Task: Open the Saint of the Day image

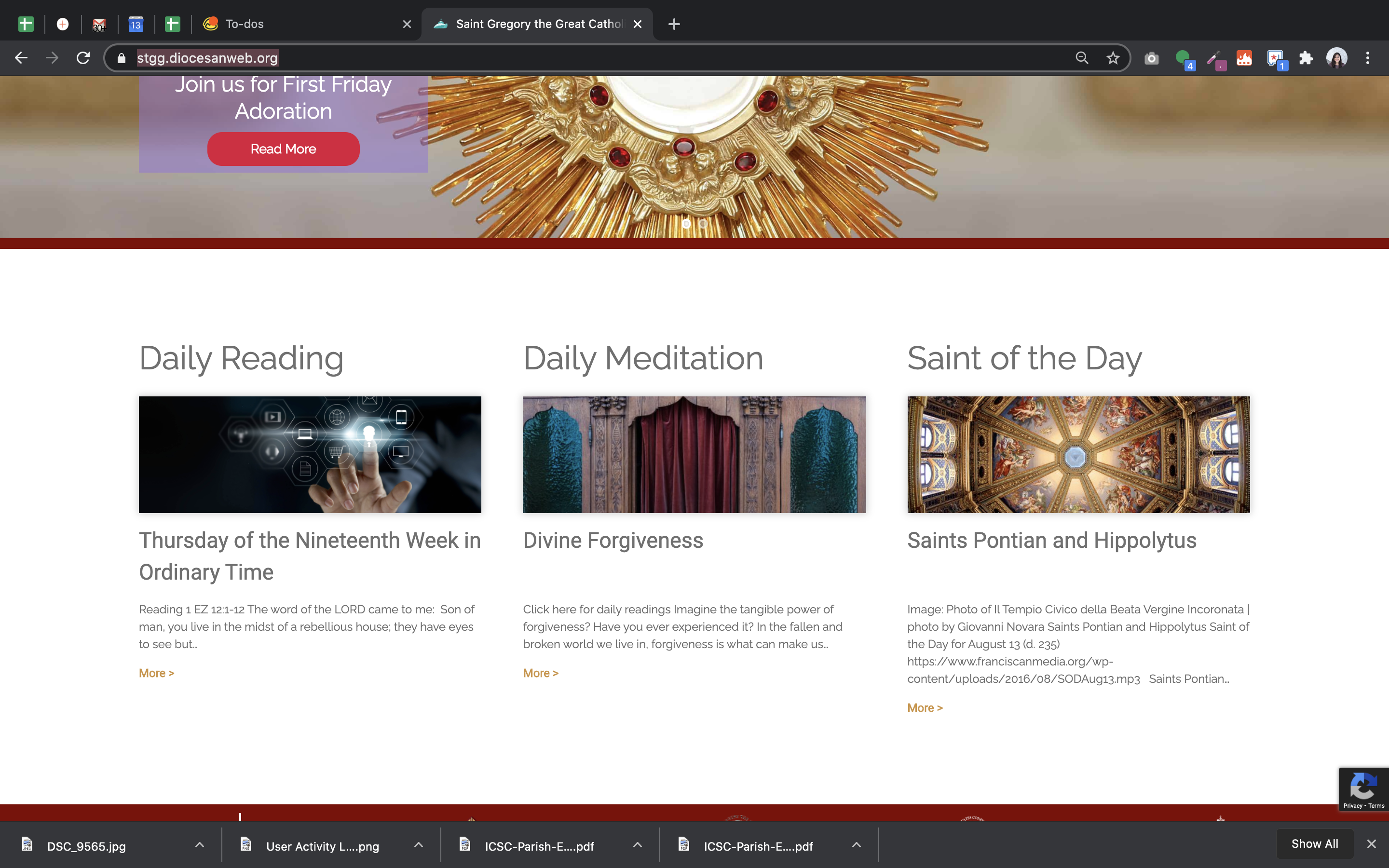Action: (x=1078, y=455)
